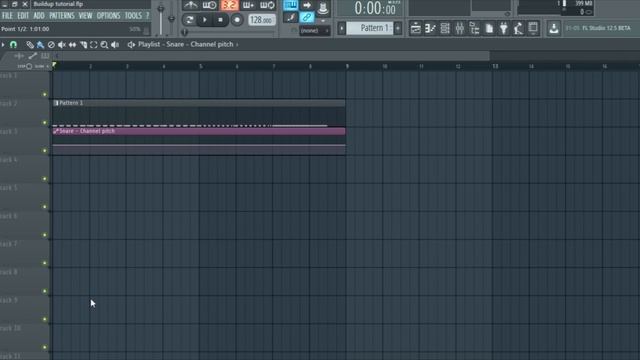Switch pattern/song mode button
640x360 pixels.
point(189,20)
